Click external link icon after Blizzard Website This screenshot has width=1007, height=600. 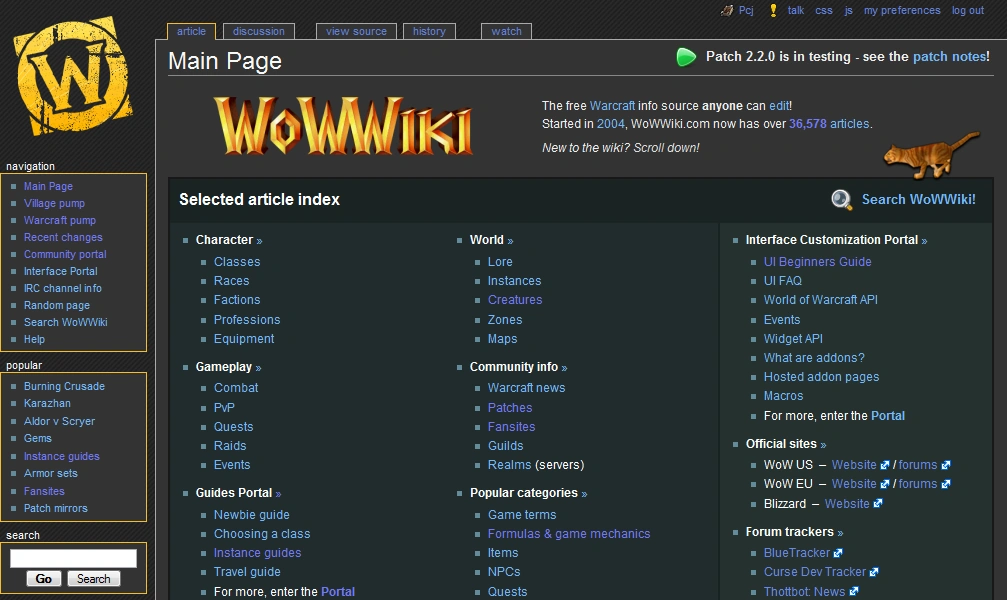[878, 504]
